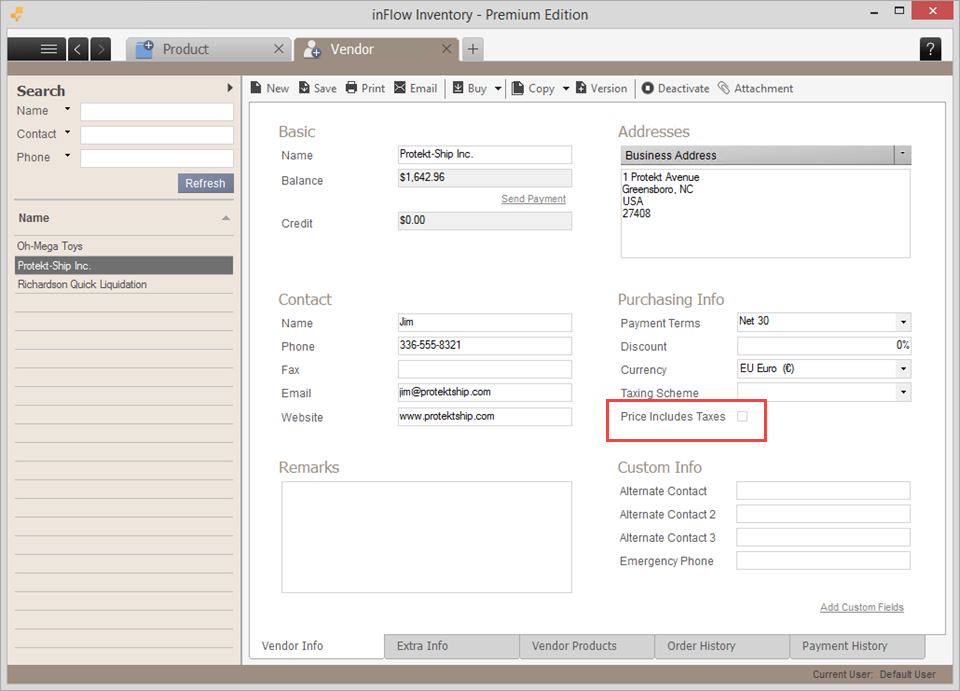Click the Attachment paperclip icon
Image resolution: width=960 pixels, height=691 pixels.
[724, 88]
